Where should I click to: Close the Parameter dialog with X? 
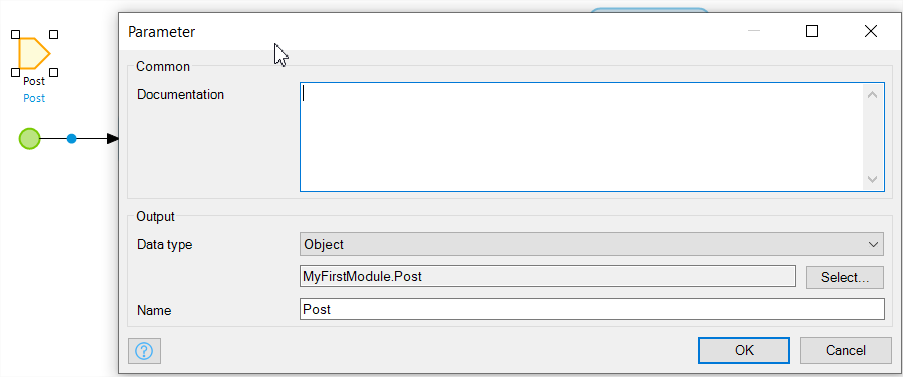click(871, 31)
